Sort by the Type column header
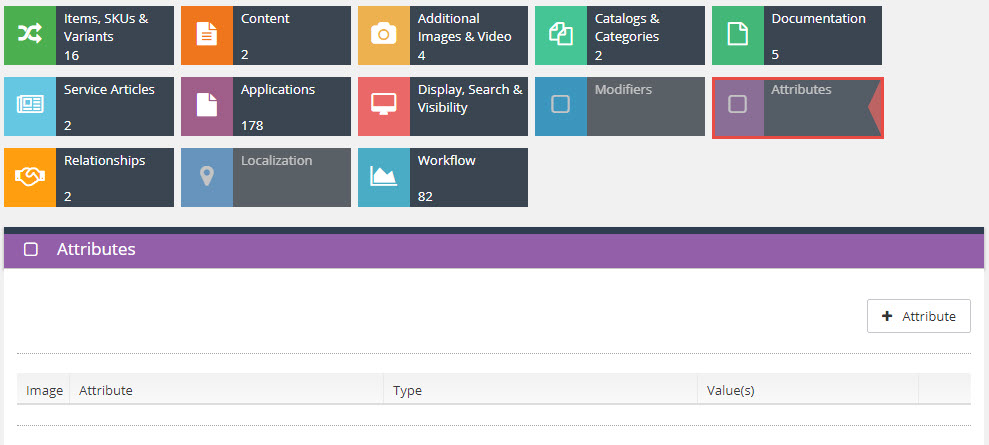Screen dimensions: 989x445 pyautogui.click(x=541, y=390)
